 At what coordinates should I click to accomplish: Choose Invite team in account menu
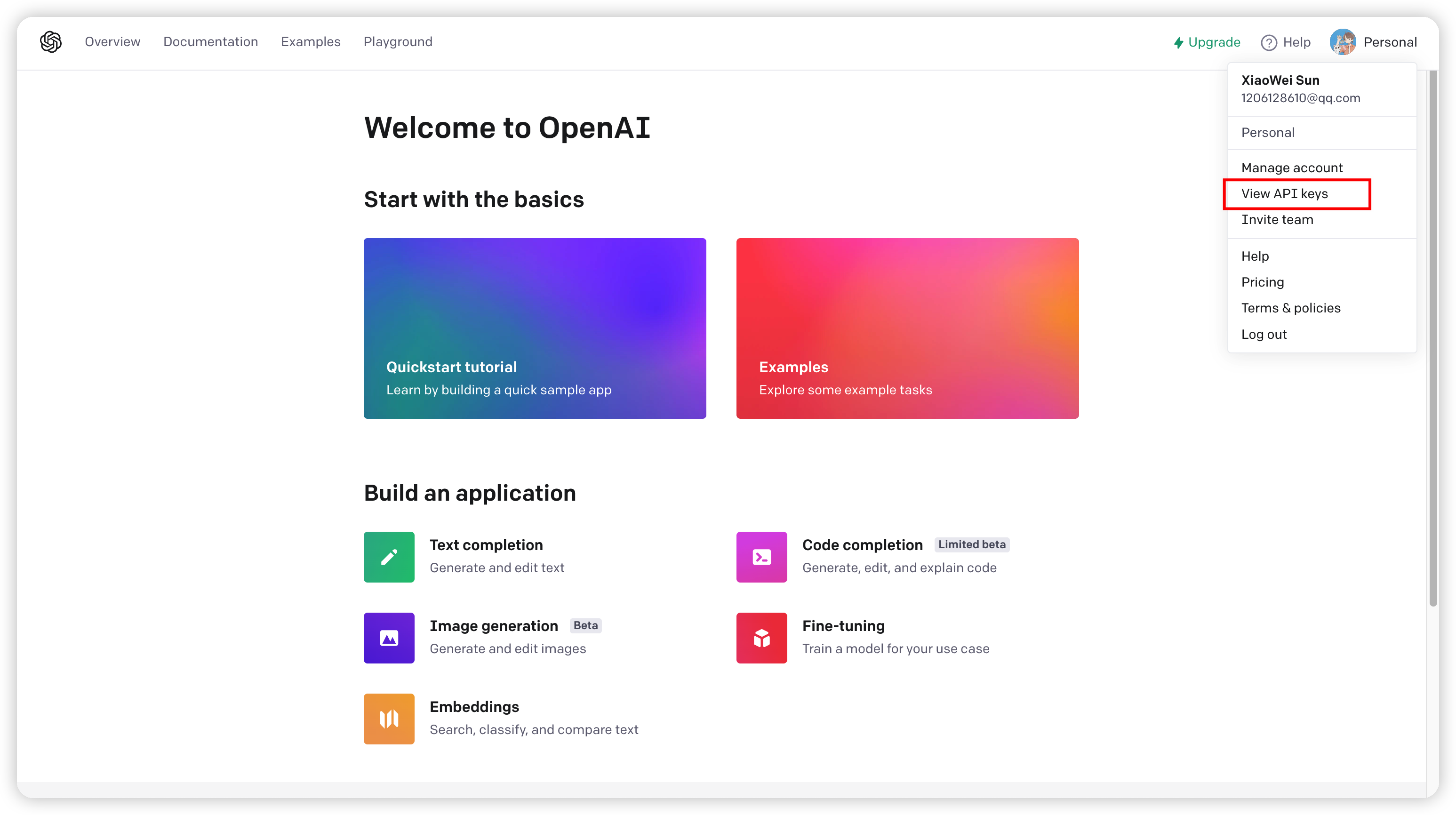click(x=1277, y=220)
